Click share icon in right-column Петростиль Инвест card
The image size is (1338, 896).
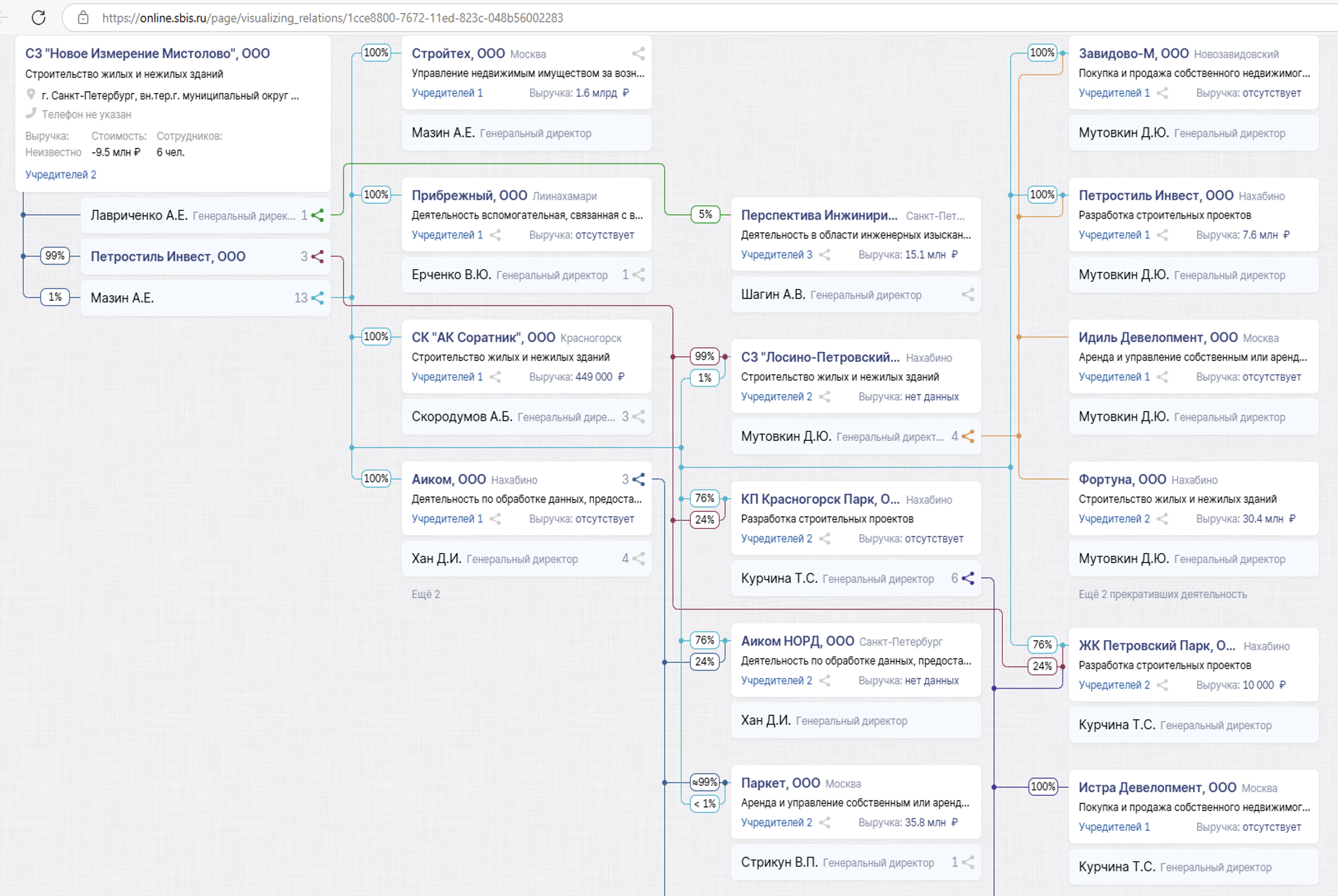(1163, 235)
